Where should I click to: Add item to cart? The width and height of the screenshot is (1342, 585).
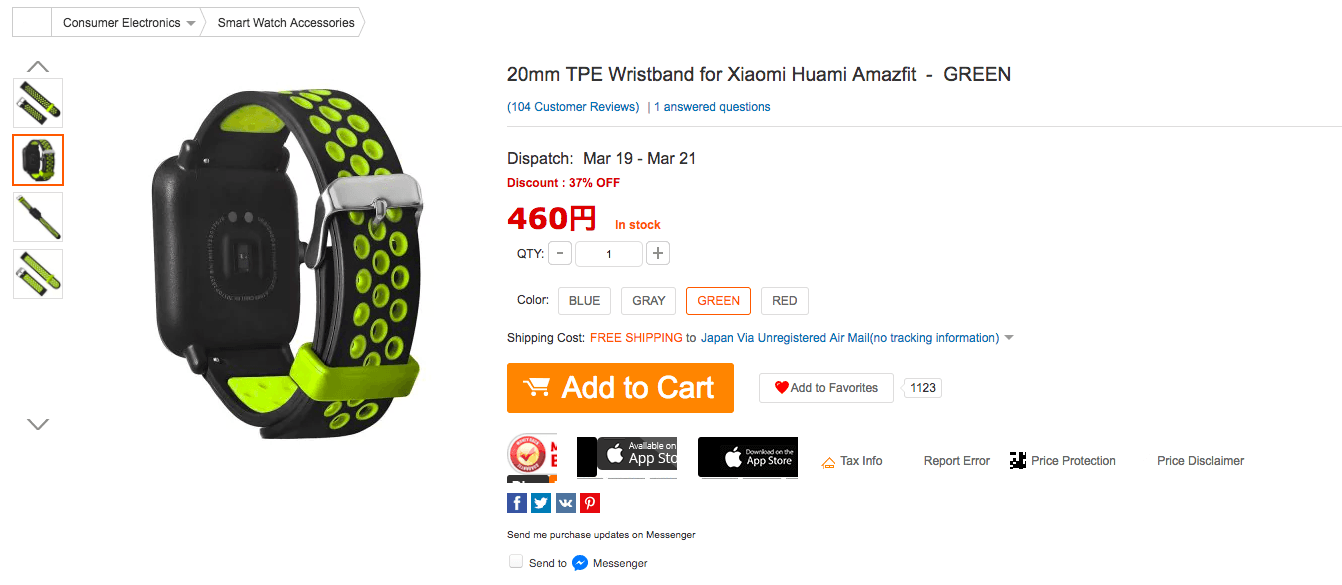coord(620,388)
